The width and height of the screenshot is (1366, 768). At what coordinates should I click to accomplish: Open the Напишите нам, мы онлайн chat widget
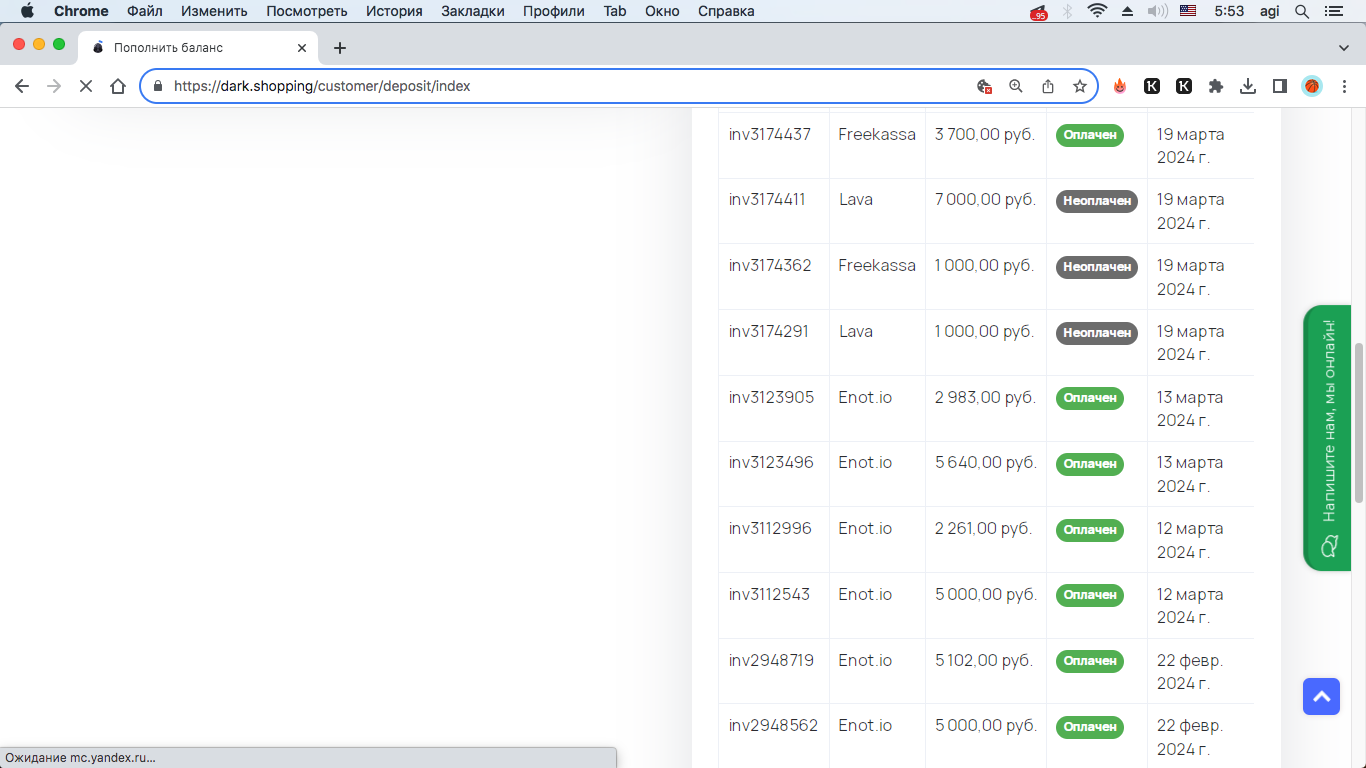[1328, 438]
